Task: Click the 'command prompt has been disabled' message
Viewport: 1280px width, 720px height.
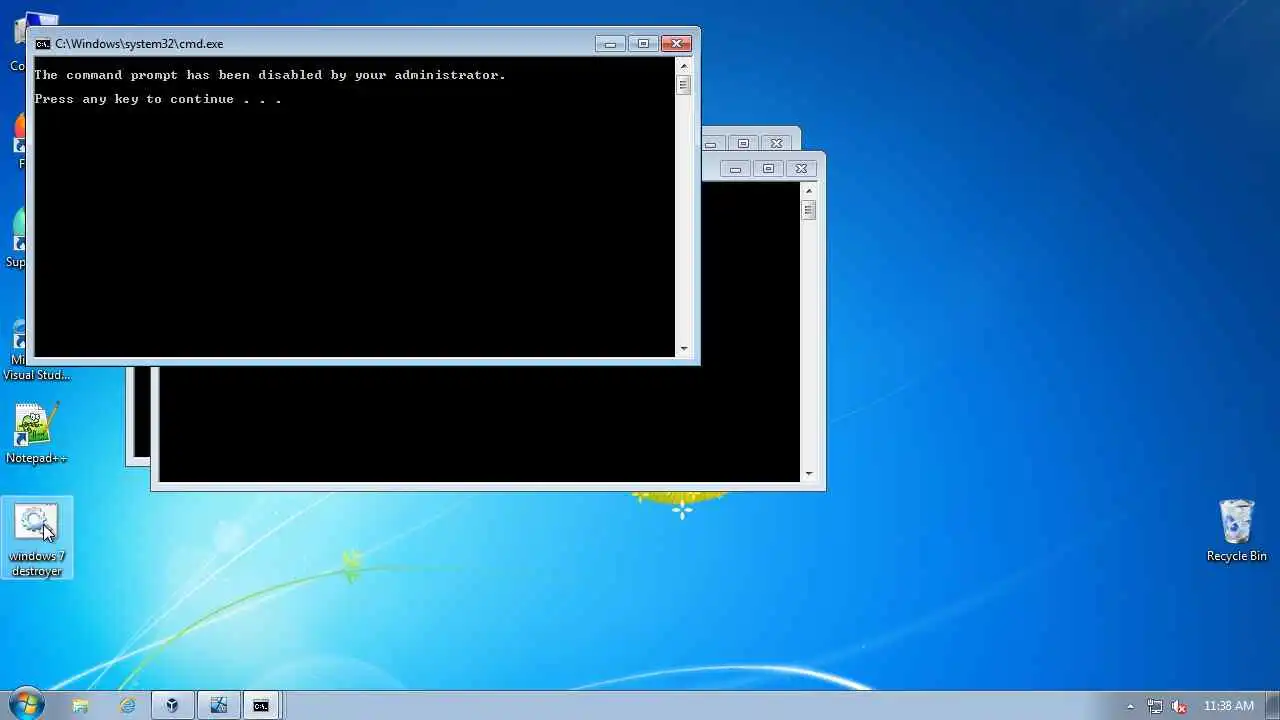Action: pos(270,75)
